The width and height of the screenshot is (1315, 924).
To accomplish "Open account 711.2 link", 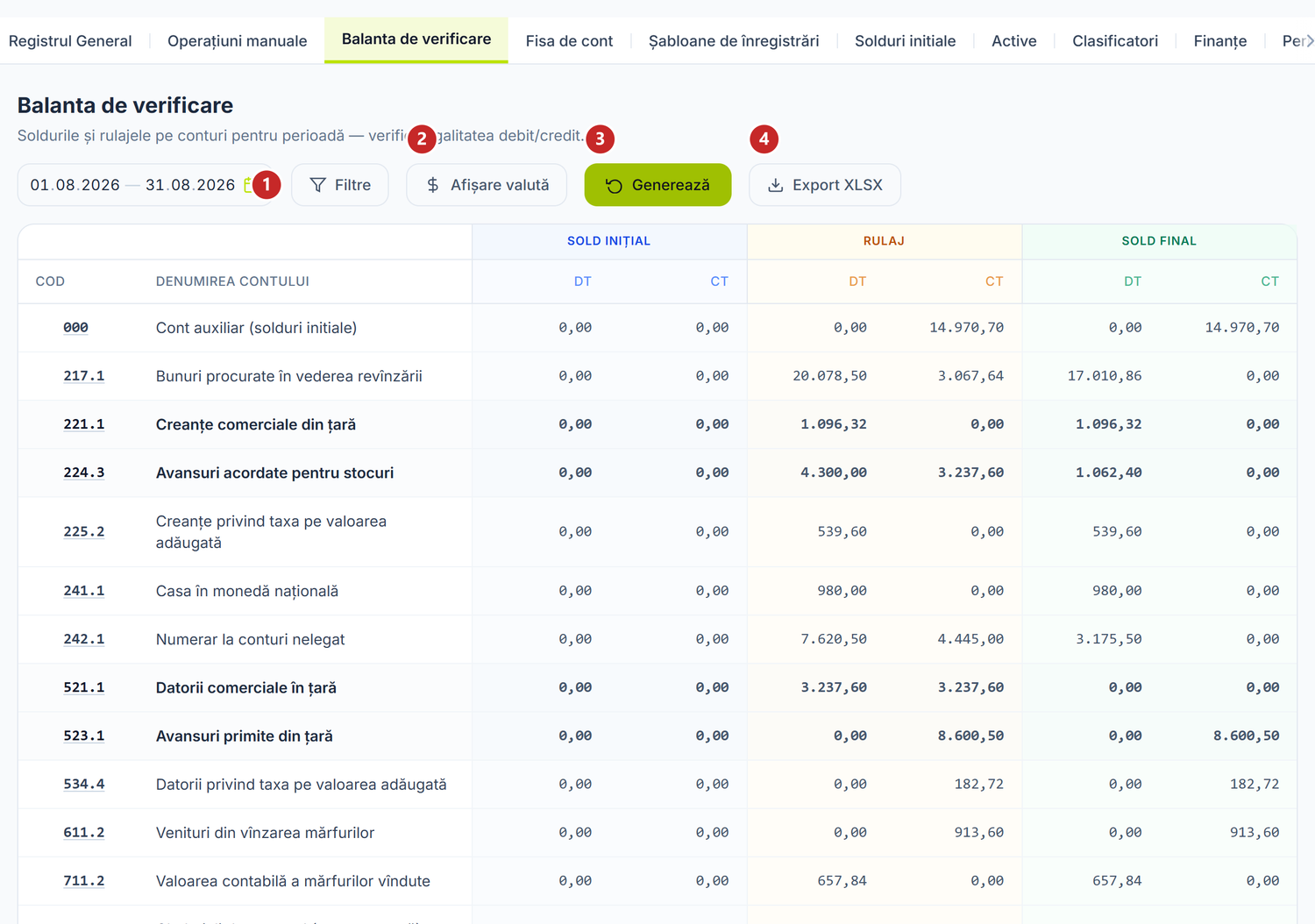I will click(x=84, y=880).
